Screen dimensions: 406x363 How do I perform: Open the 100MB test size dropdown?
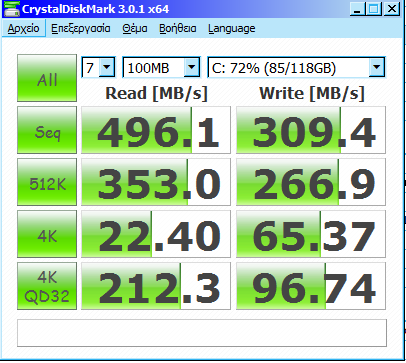(161, 67)
